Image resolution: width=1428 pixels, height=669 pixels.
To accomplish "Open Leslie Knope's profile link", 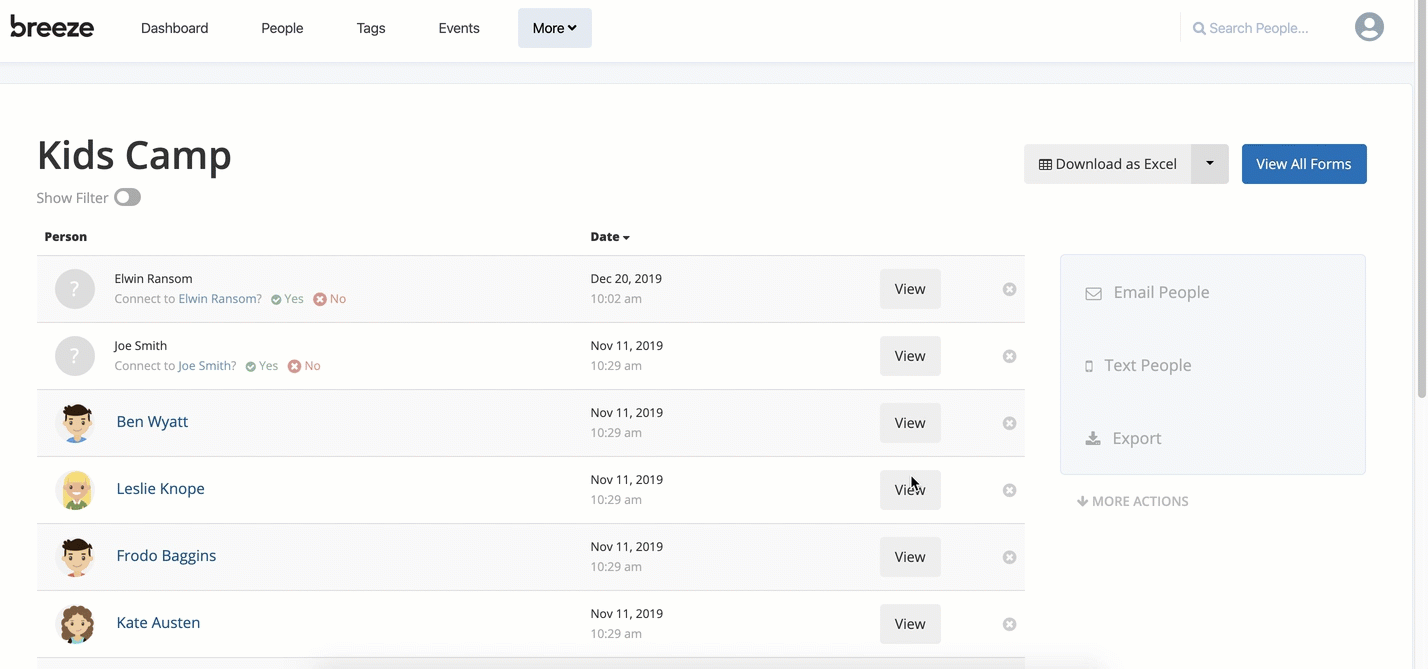I will [160, 488].
